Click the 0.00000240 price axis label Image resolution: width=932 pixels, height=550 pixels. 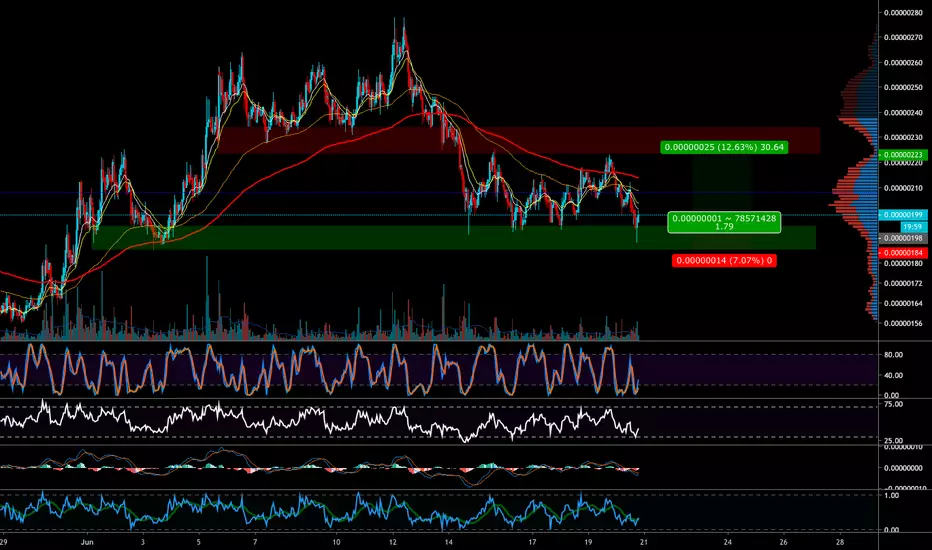[903, 113]
